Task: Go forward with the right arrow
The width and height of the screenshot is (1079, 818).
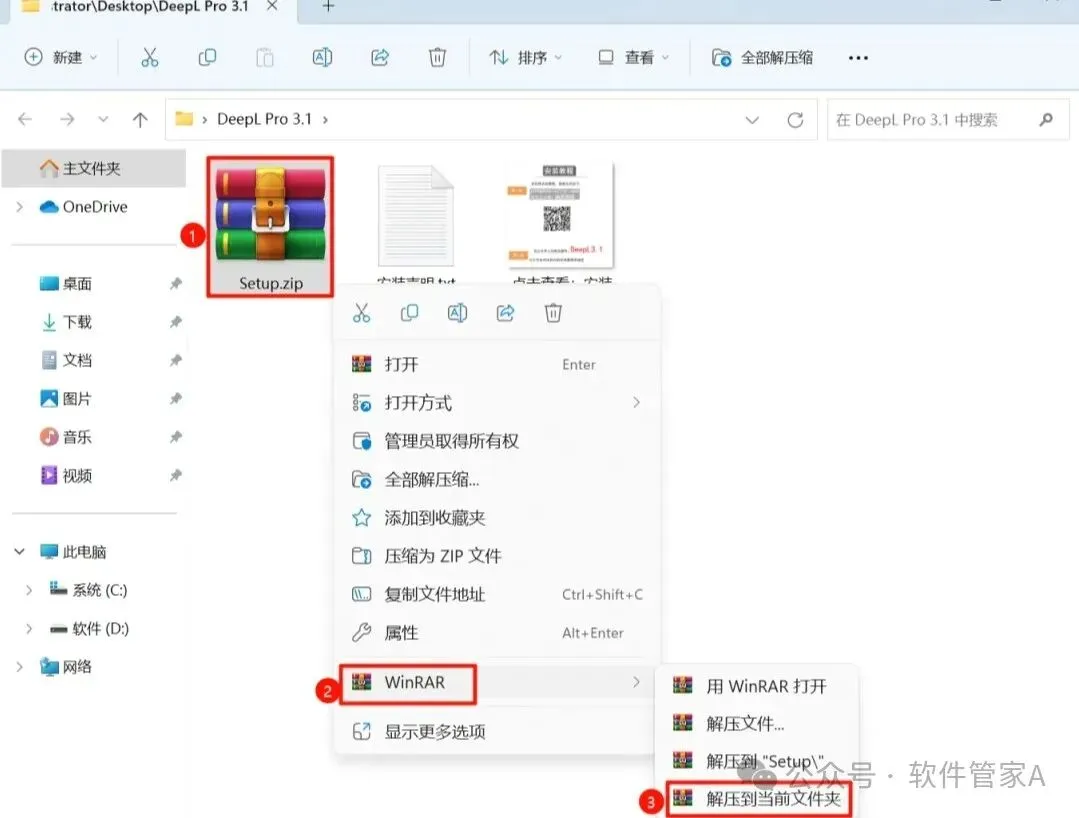Action: tap(67, 120)
